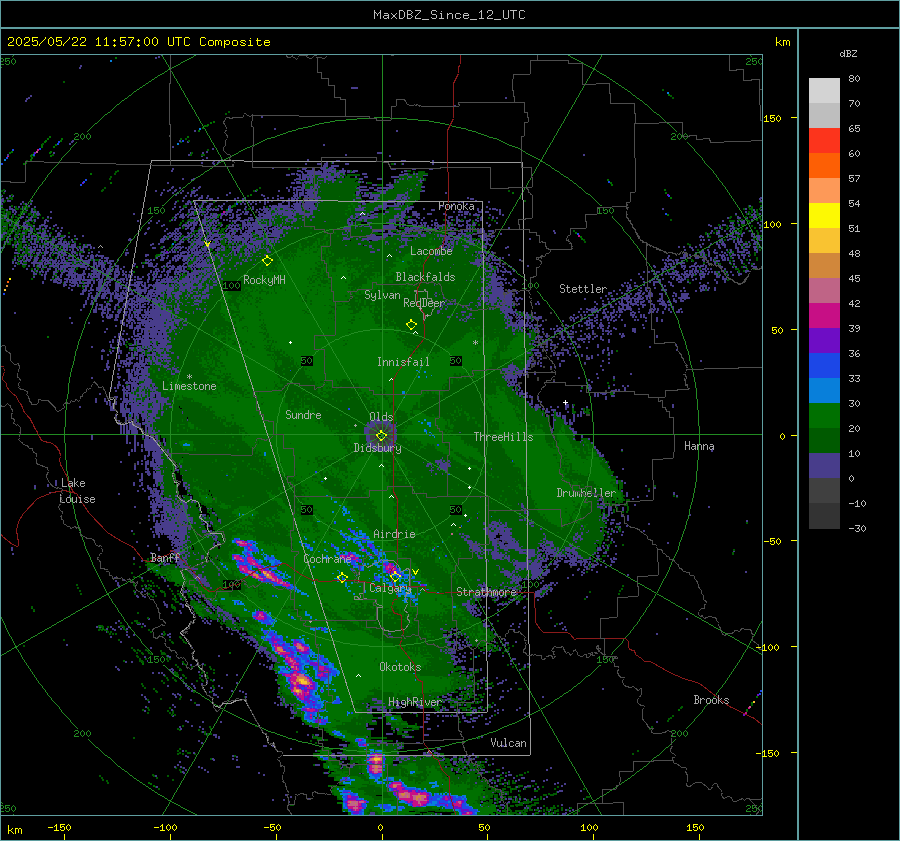Select the asterisk marker east of Innisfail
Viewport: 900px width, 841px height.
pos(475,343)
